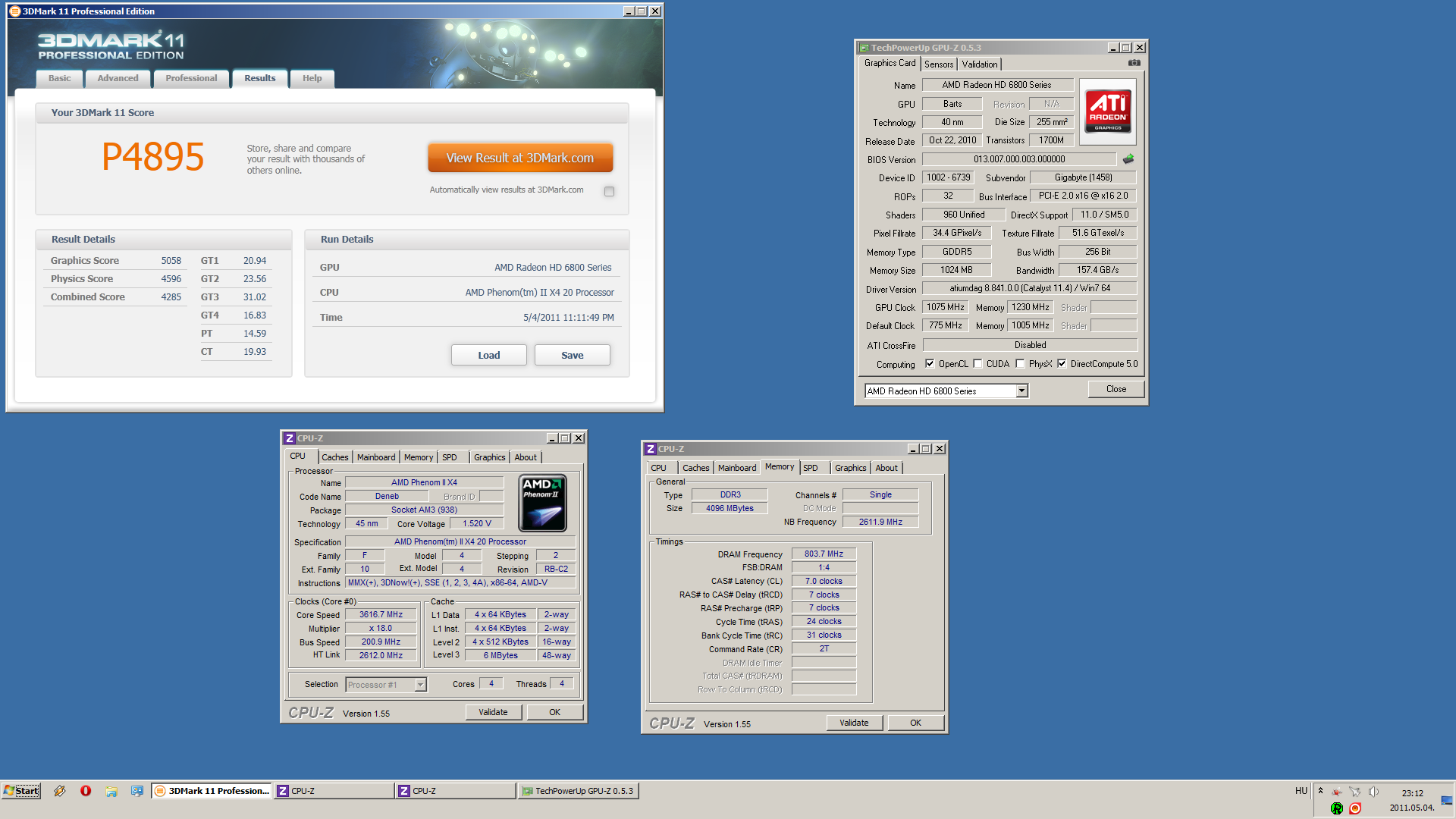Click the red target tray icon
Viewport: 1456px width, 819px height.
tap(1355, 808)
